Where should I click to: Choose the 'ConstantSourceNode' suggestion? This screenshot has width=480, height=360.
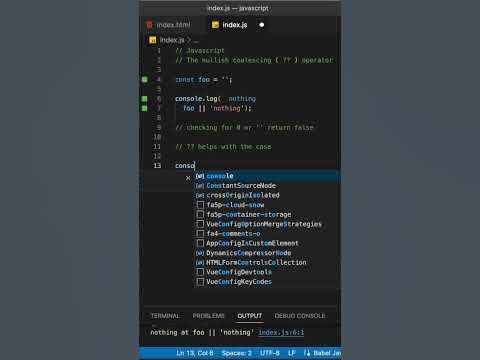[x=267, y=186]
